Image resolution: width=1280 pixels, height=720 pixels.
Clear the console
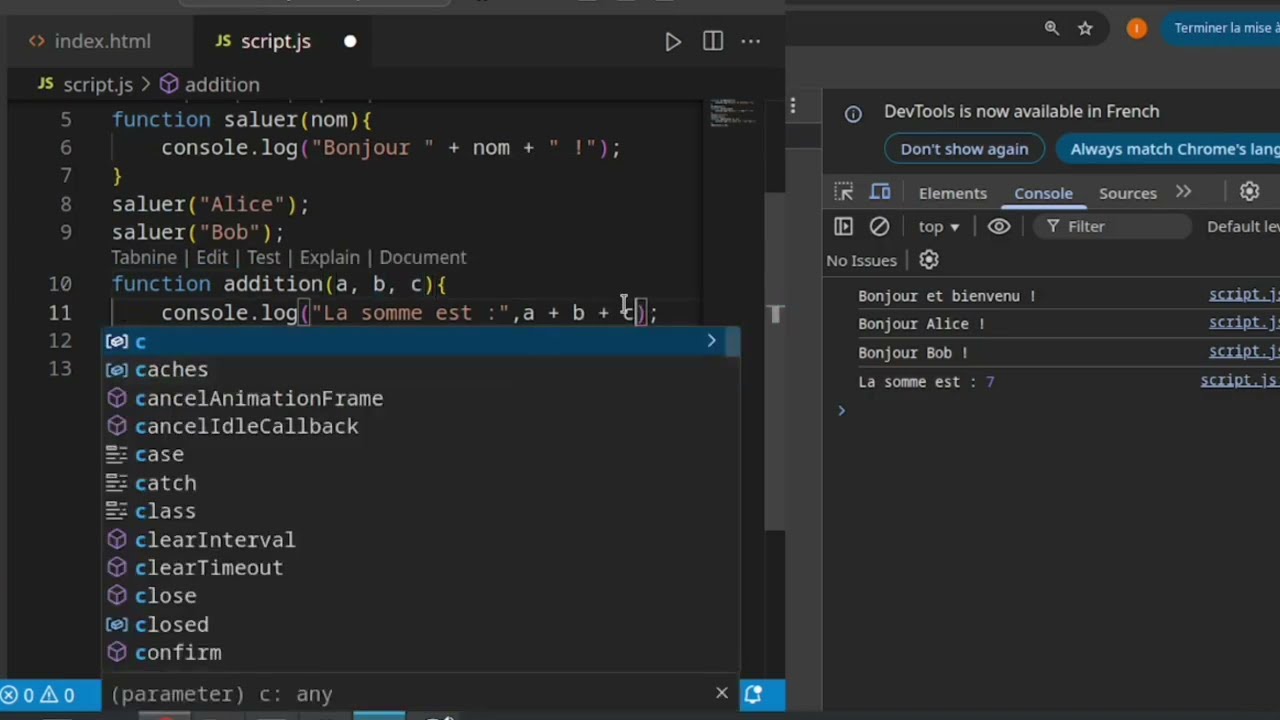(x=879, y=227)
